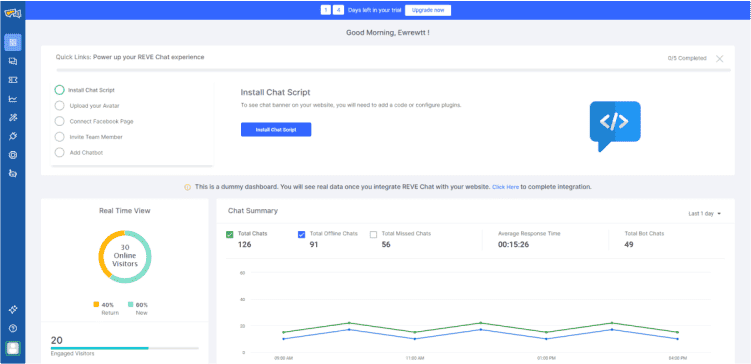Viewport: 751px width, 364px height.
Task: Click the Engaged Visitors count 20
Action: click(57, 341)
